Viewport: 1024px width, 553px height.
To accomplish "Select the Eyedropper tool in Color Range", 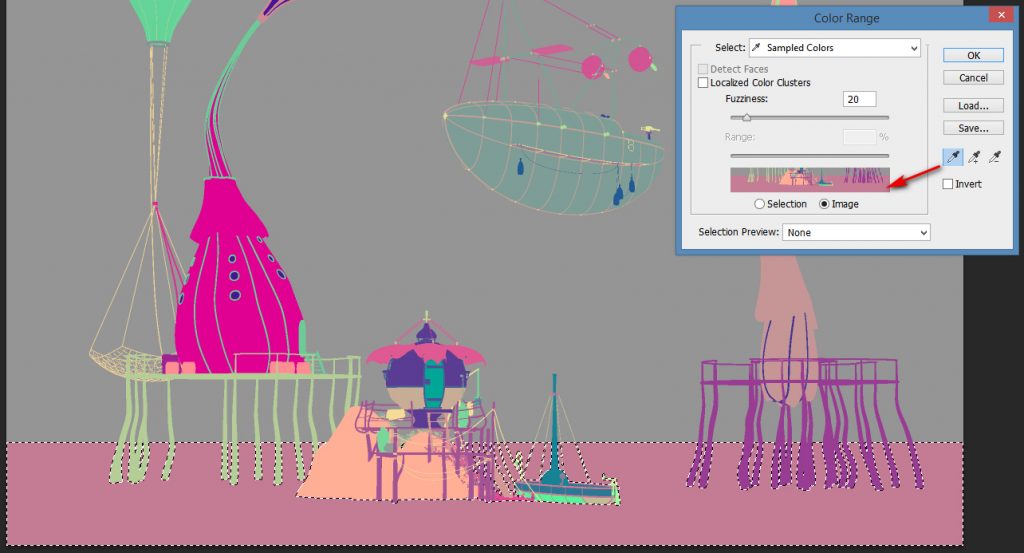I will 951,157.
